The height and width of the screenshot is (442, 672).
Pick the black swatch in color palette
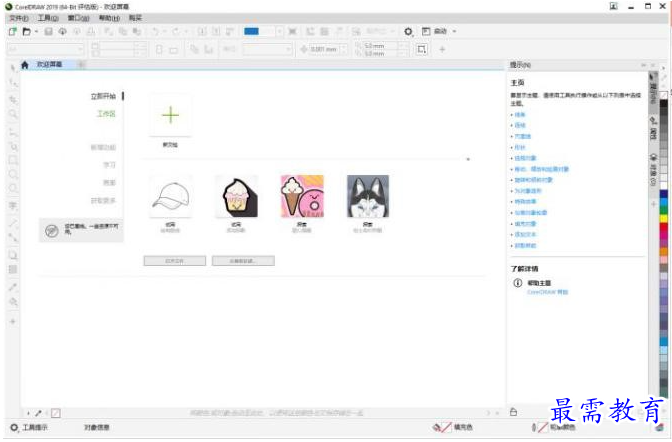tap(663, 104)
